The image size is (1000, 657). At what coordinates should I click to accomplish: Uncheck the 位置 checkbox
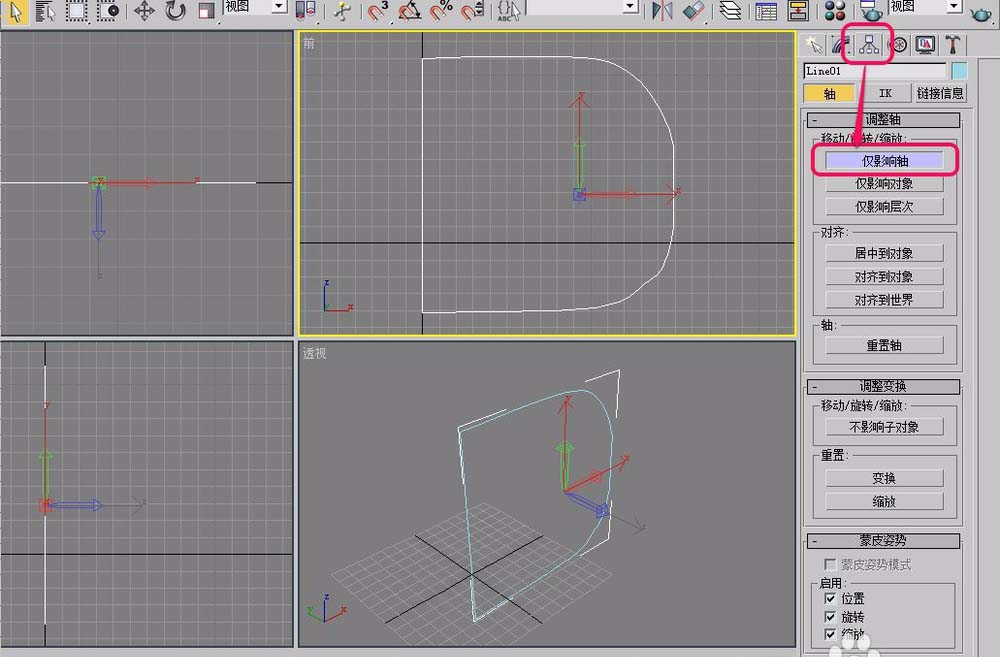click(830, 599)
